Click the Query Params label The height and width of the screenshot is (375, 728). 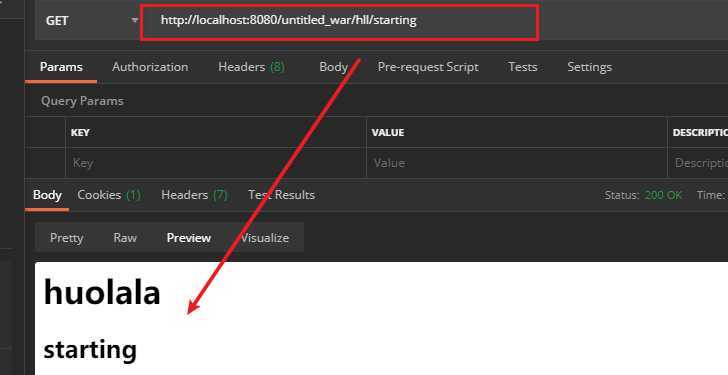pos(82,101)
